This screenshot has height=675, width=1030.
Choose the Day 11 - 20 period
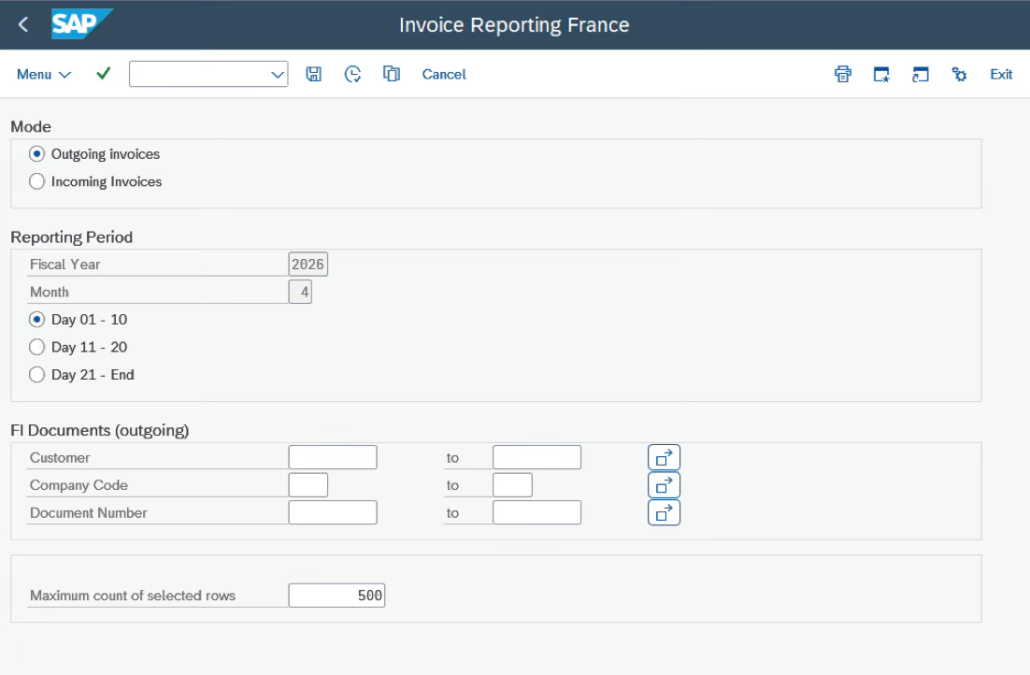point(37,347)
